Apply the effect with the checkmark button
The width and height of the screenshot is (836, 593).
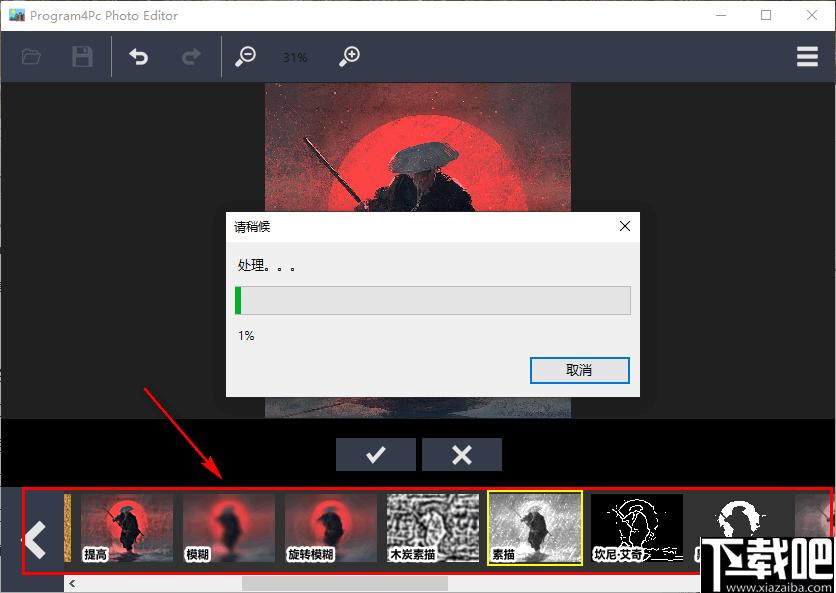pyautogui.click(x=376, y=454)
